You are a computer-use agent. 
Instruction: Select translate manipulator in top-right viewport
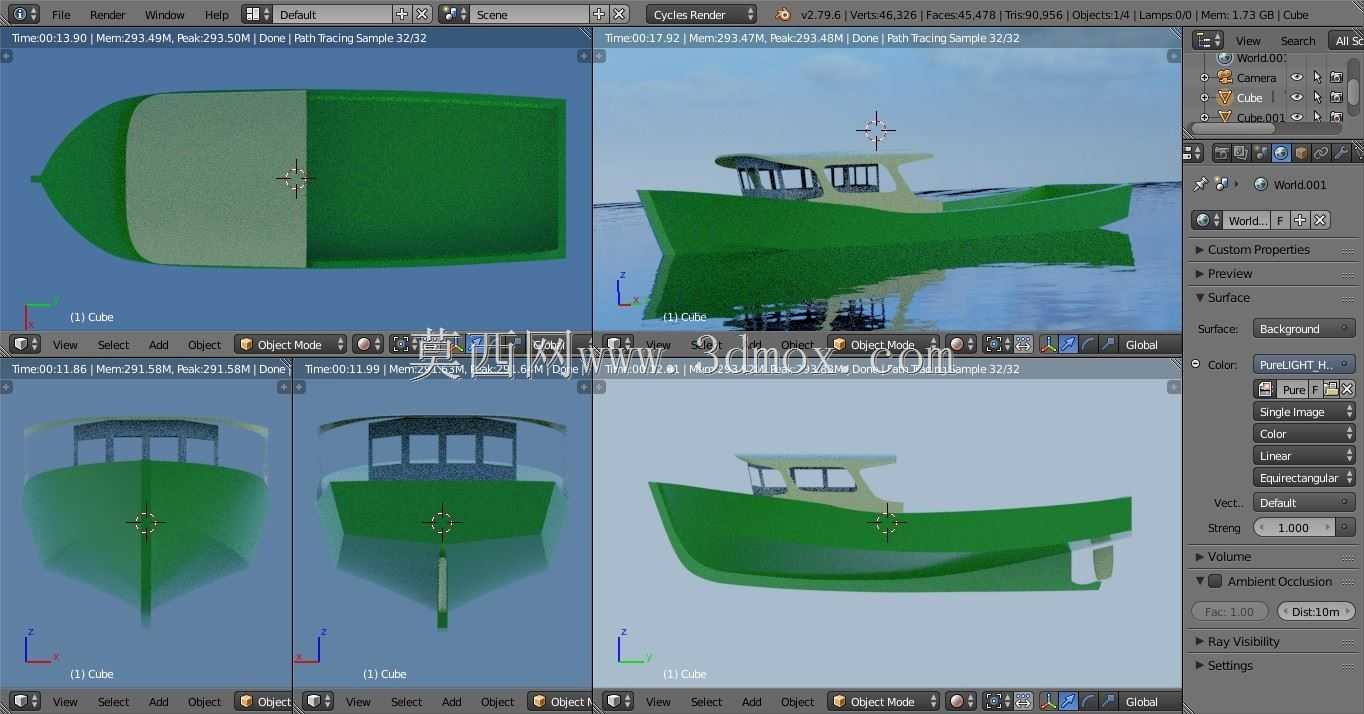[1068, 344]
